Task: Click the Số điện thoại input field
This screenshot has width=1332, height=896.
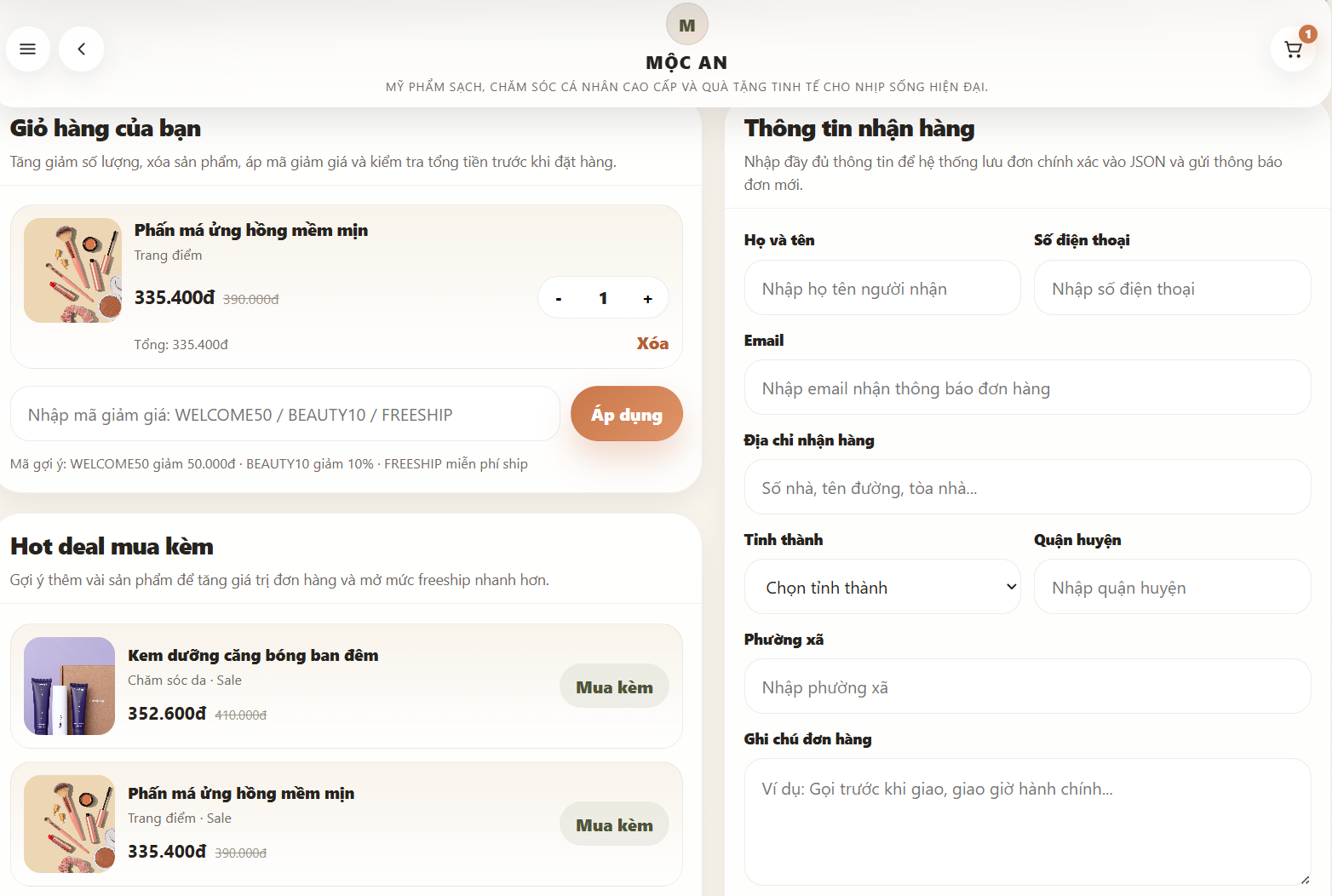Action: point(1172,288)
